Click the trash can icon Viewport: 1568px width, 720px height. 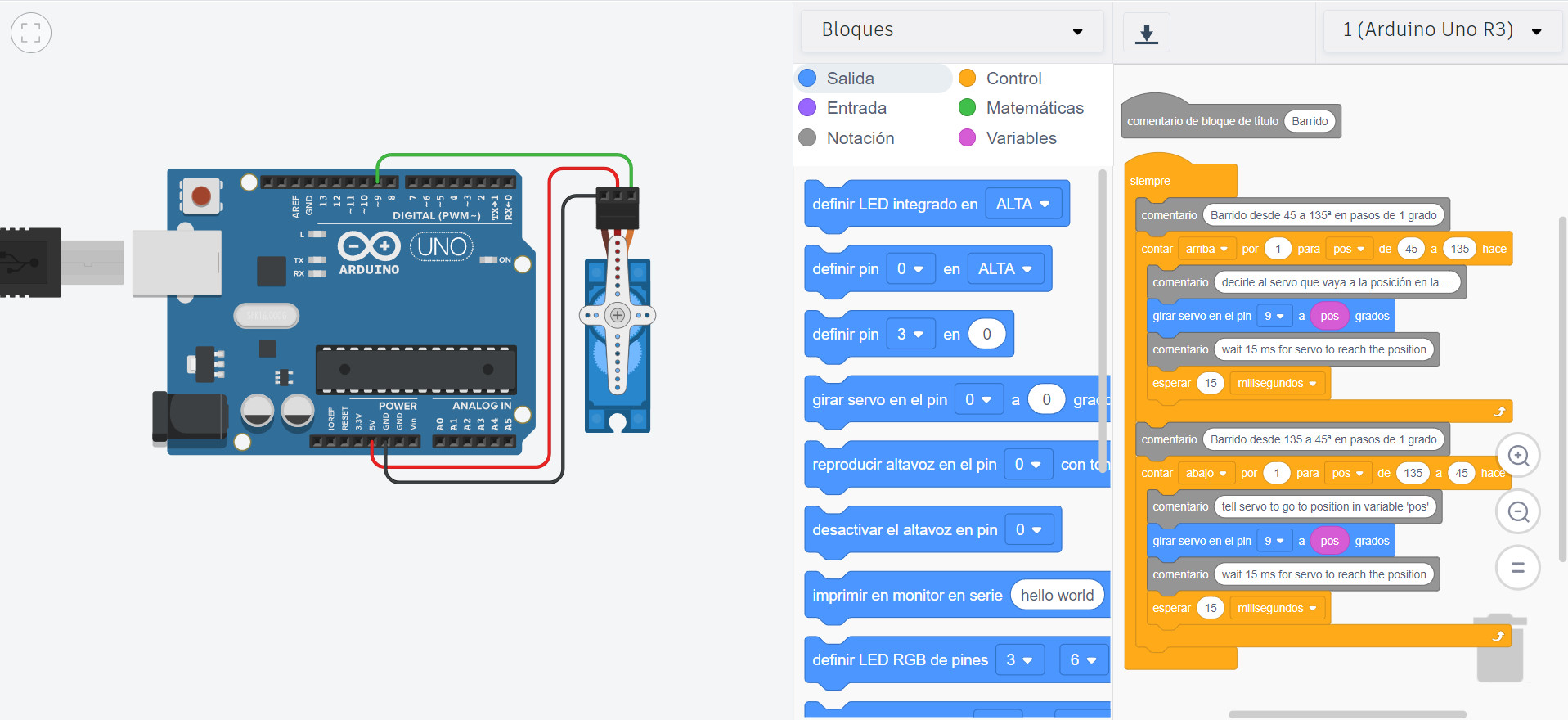[1499, 649]
